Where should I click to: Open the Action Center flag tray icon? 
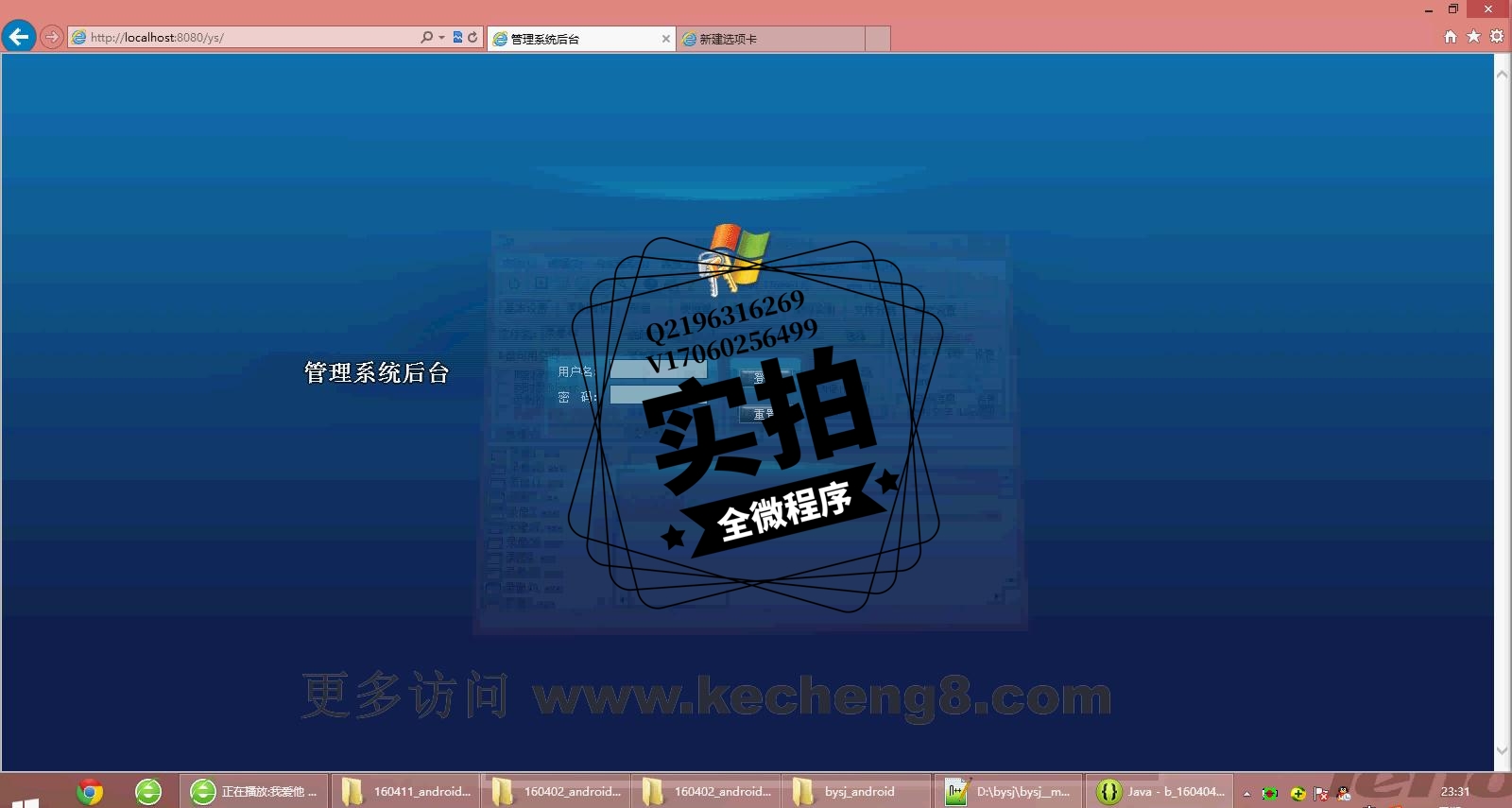pyautogui.click(x=1321, y=793)
